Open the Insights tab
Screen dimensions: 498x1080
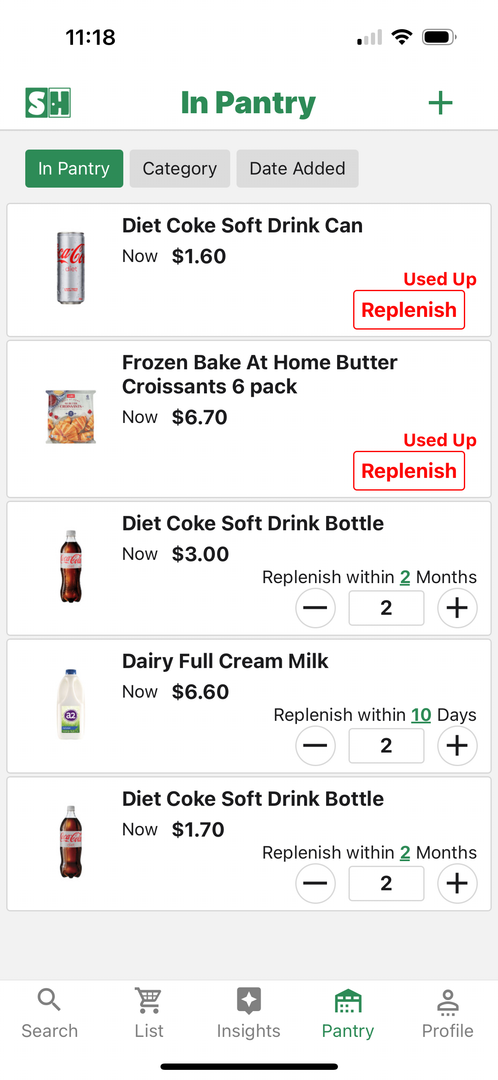[249, 1013]
